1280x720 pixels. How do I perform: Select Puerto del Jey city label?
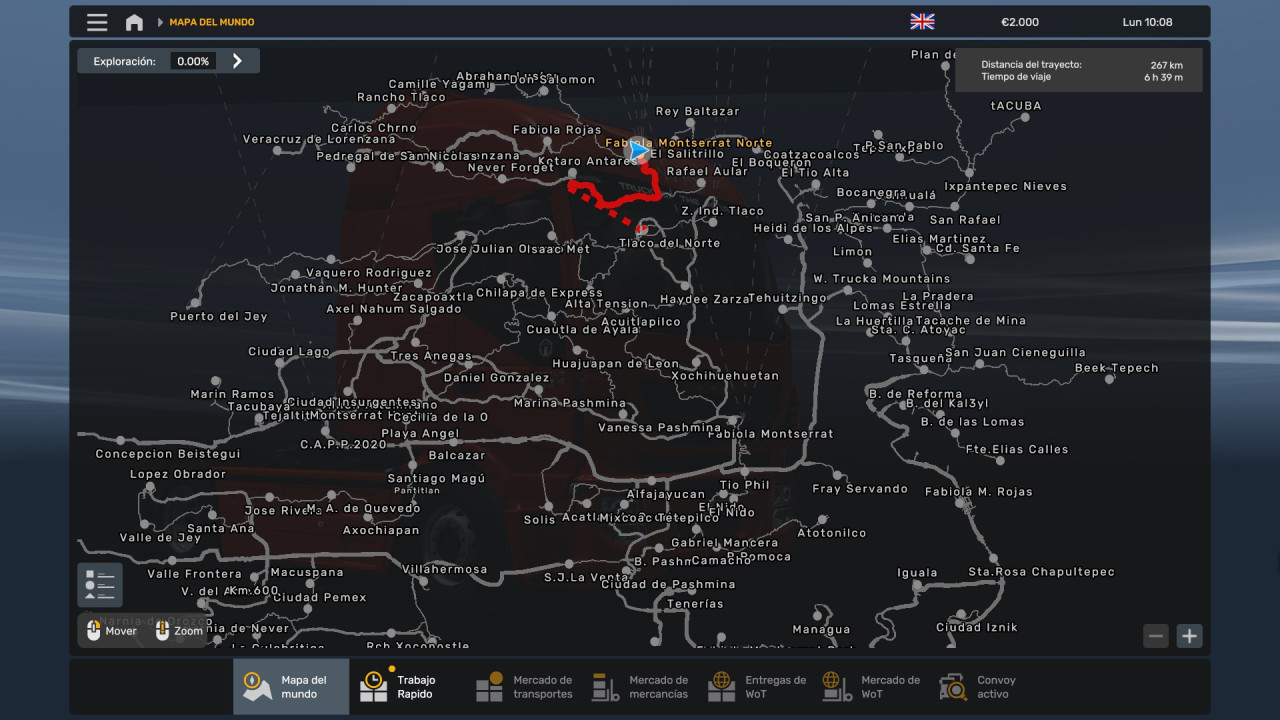click(x=219, y=316)
